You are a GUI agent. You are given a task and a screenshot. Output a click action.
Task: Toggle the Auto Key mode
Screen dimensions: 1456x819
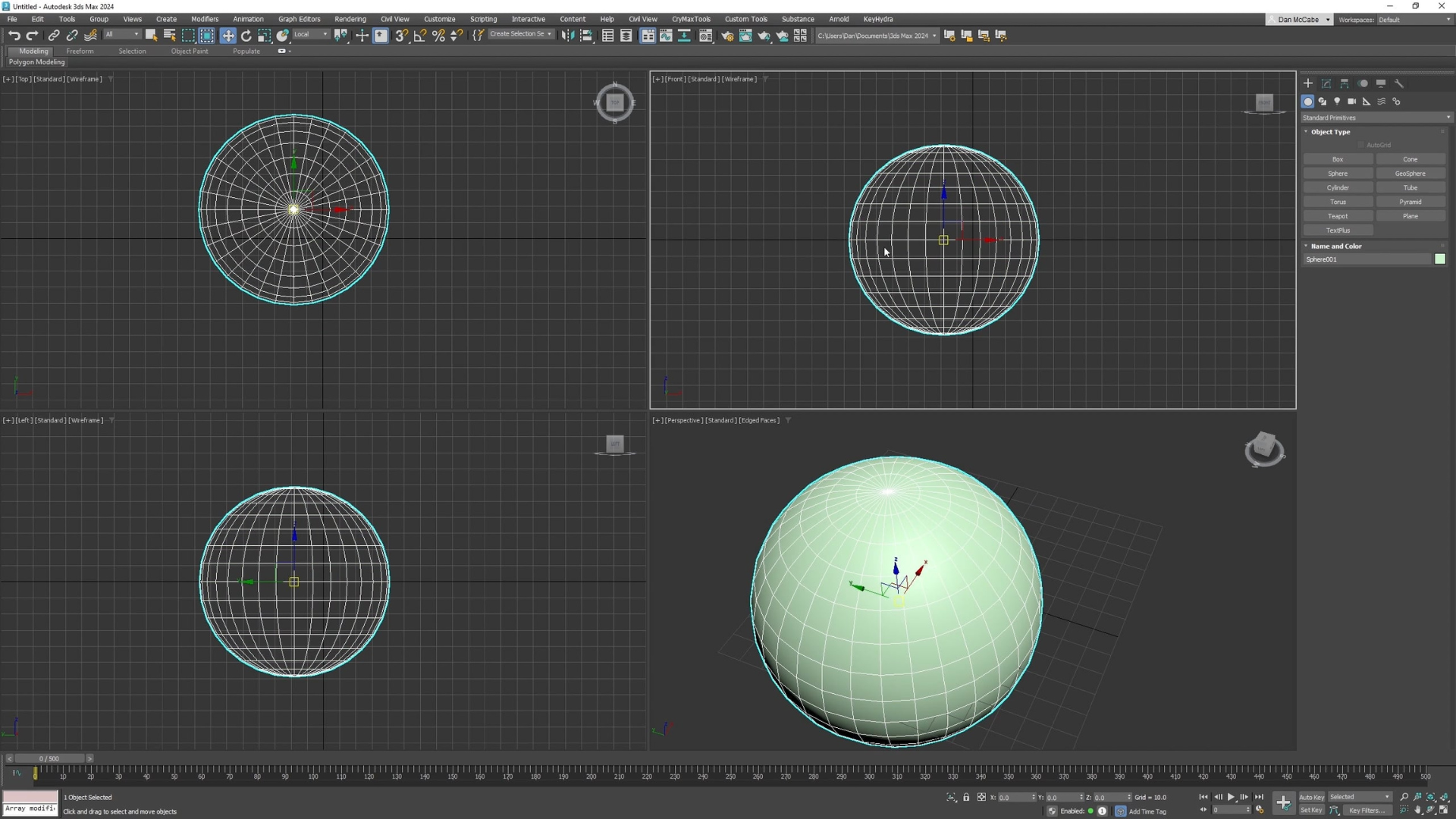(x=1311, y=797)
